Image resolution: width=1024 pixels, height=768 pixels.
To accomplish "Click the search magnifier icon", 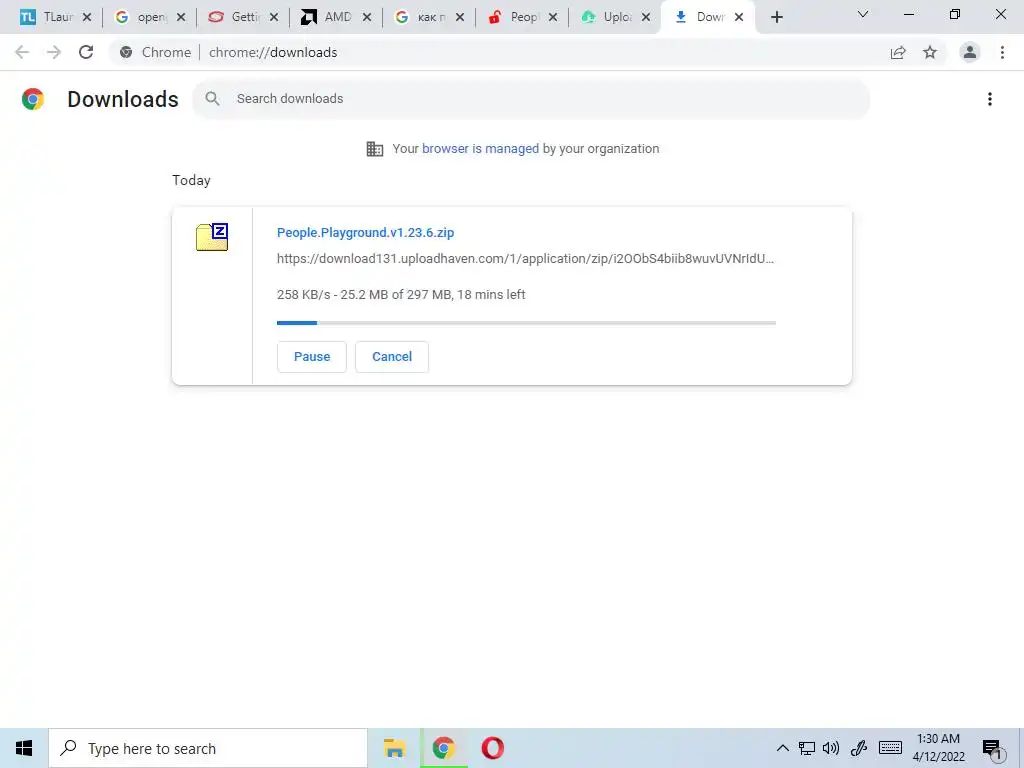I will [x=212, y=99].
